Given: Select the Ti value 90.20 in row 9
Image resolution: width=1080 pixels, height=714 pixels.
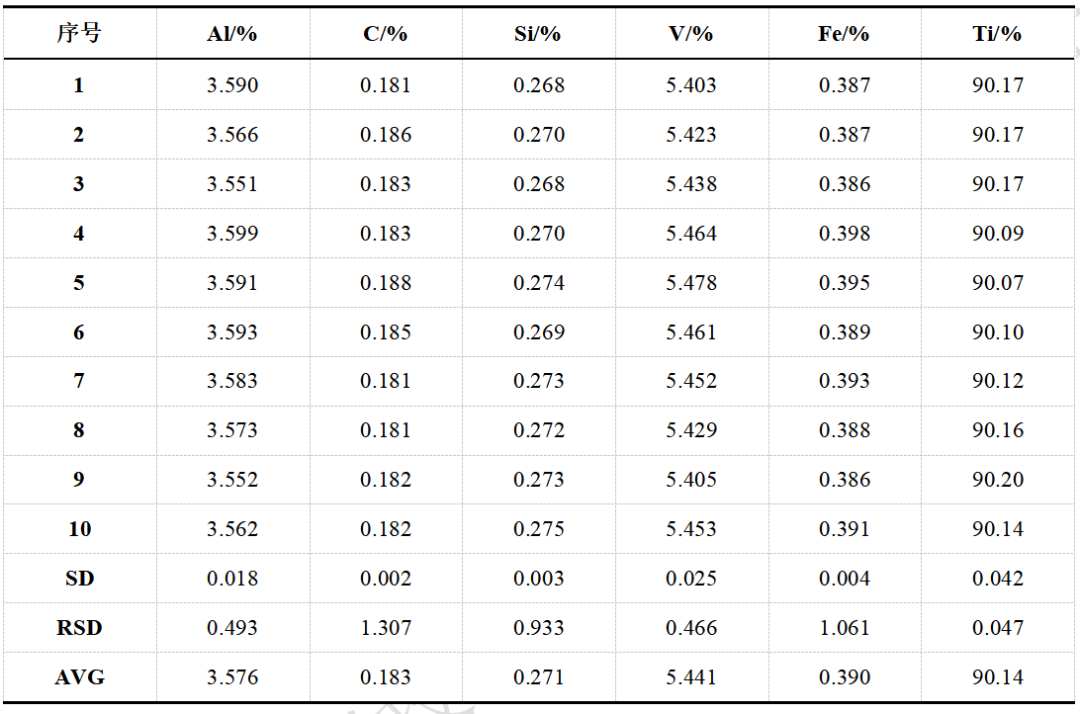Looking at the screenshot, I should coord(997,480).
